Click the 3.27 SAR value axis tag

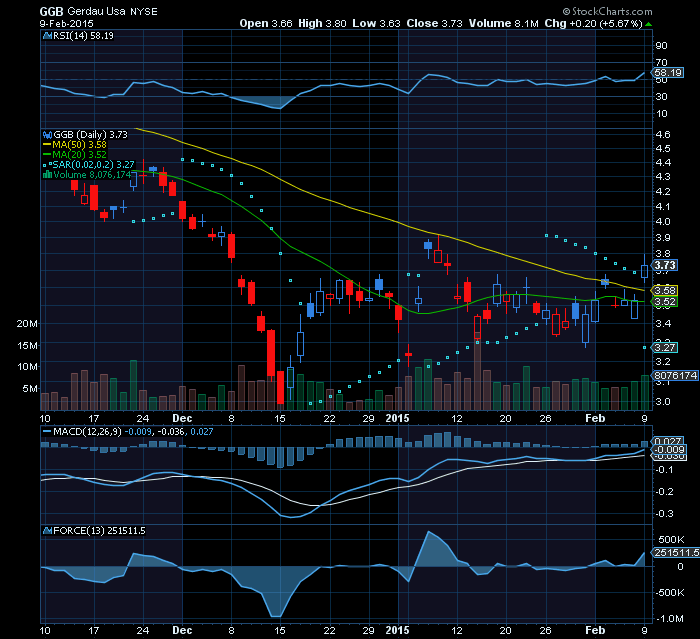[x=665, y=347]
